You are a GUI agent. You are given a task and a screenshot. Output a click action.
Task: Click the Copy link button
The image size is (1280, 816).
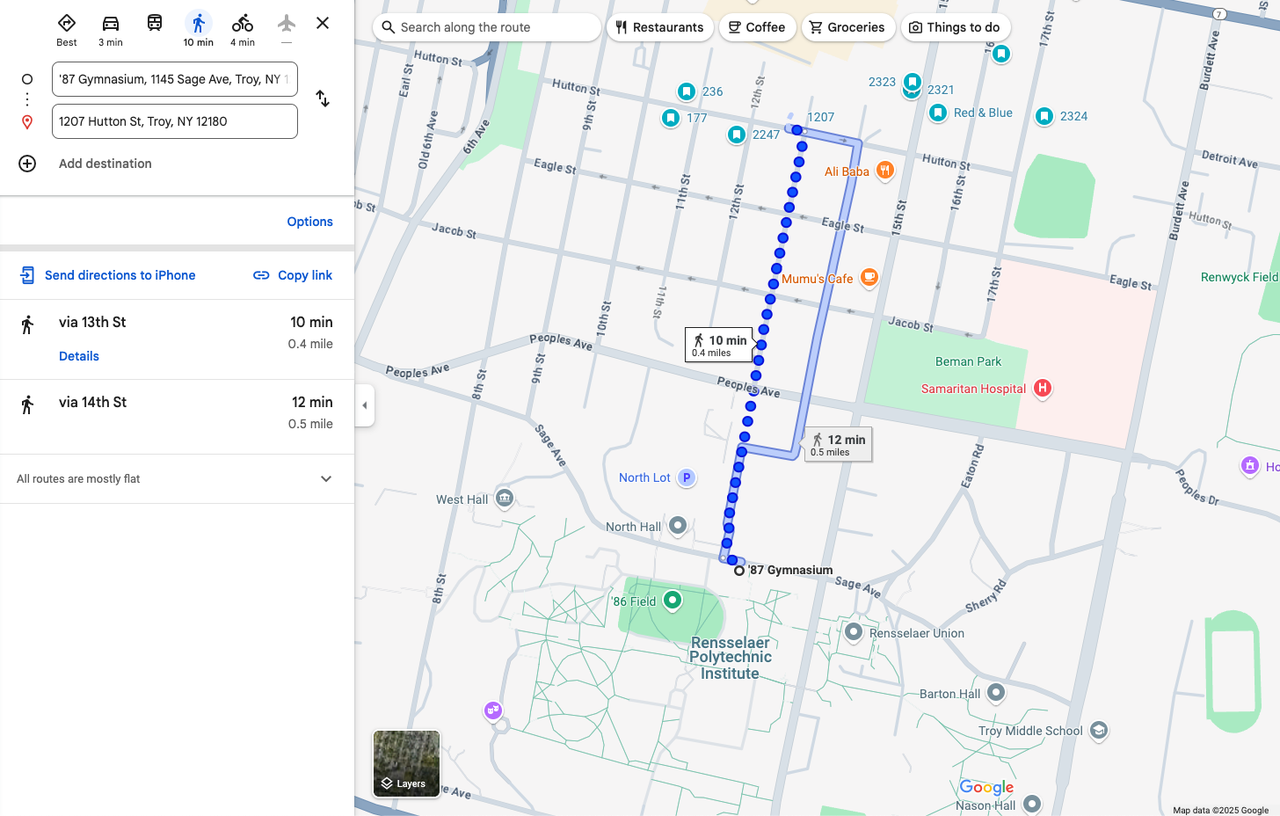pos(293,275)
